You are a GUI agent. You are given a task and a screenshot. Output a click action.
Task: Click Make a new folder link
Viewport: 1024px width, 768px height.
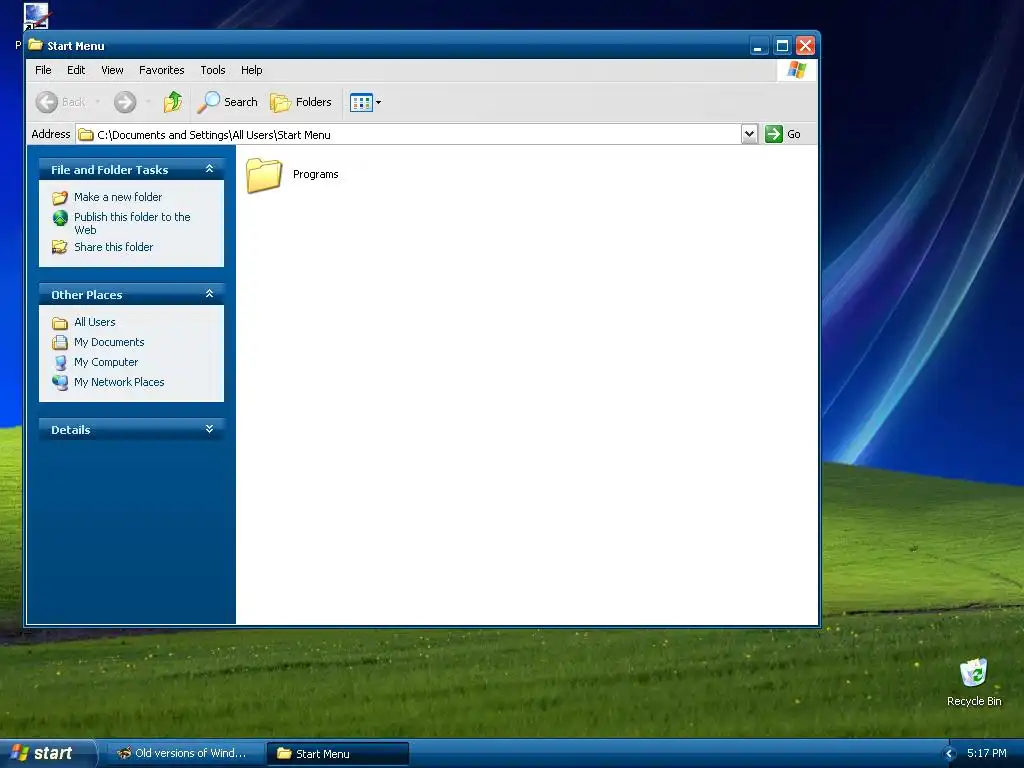pos(118,197)
